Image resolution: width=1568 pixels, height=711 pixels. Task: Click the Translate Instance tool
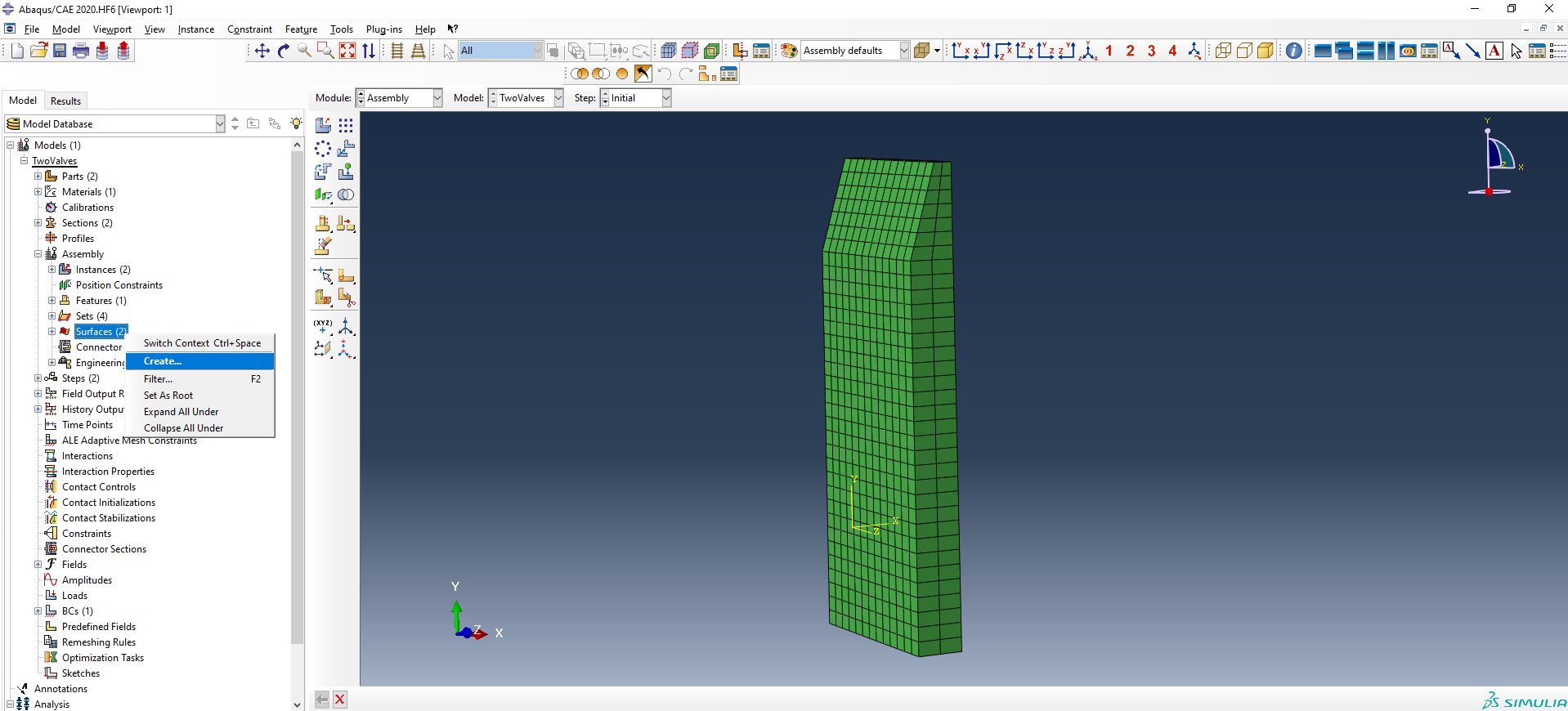pos(346,149)
